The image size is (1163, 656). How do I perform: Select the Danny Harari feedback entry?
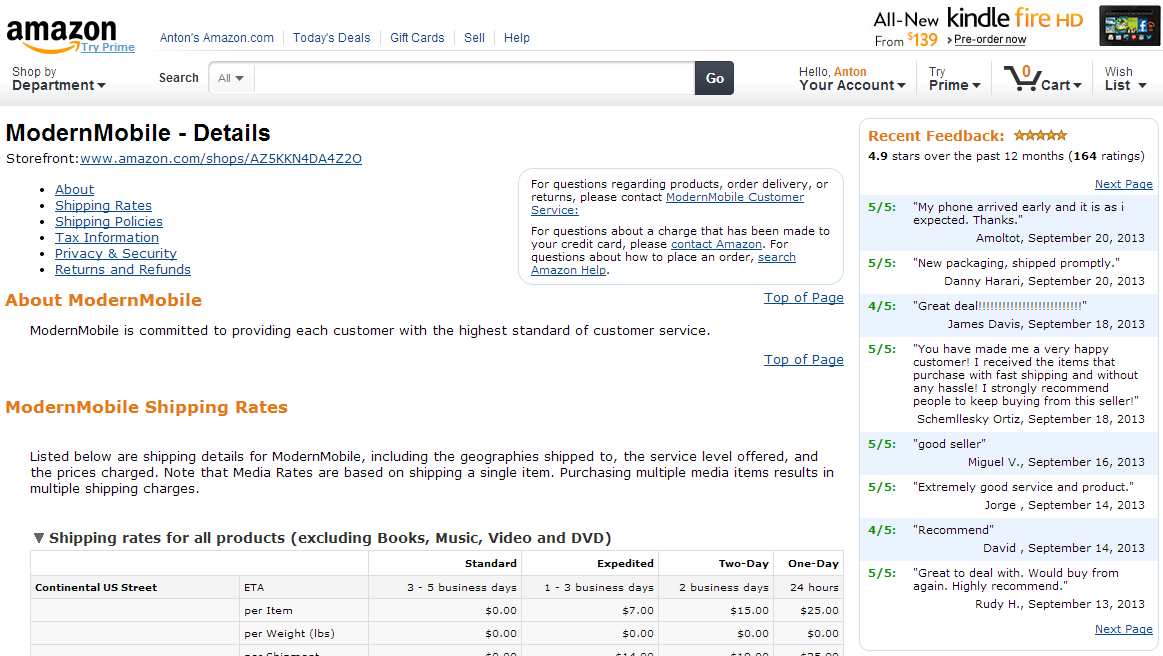coord(1009,272)
